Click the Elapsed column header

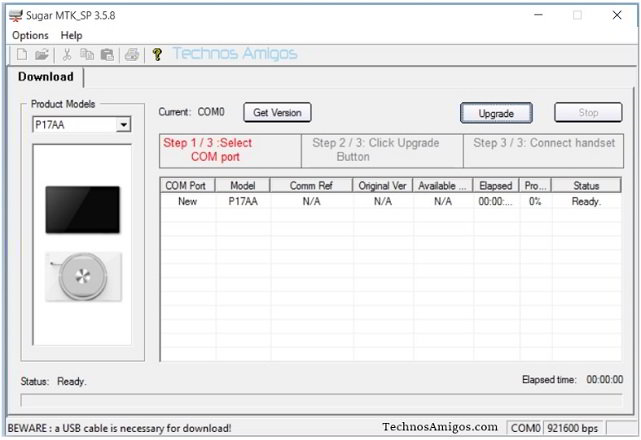pos(496,186)
